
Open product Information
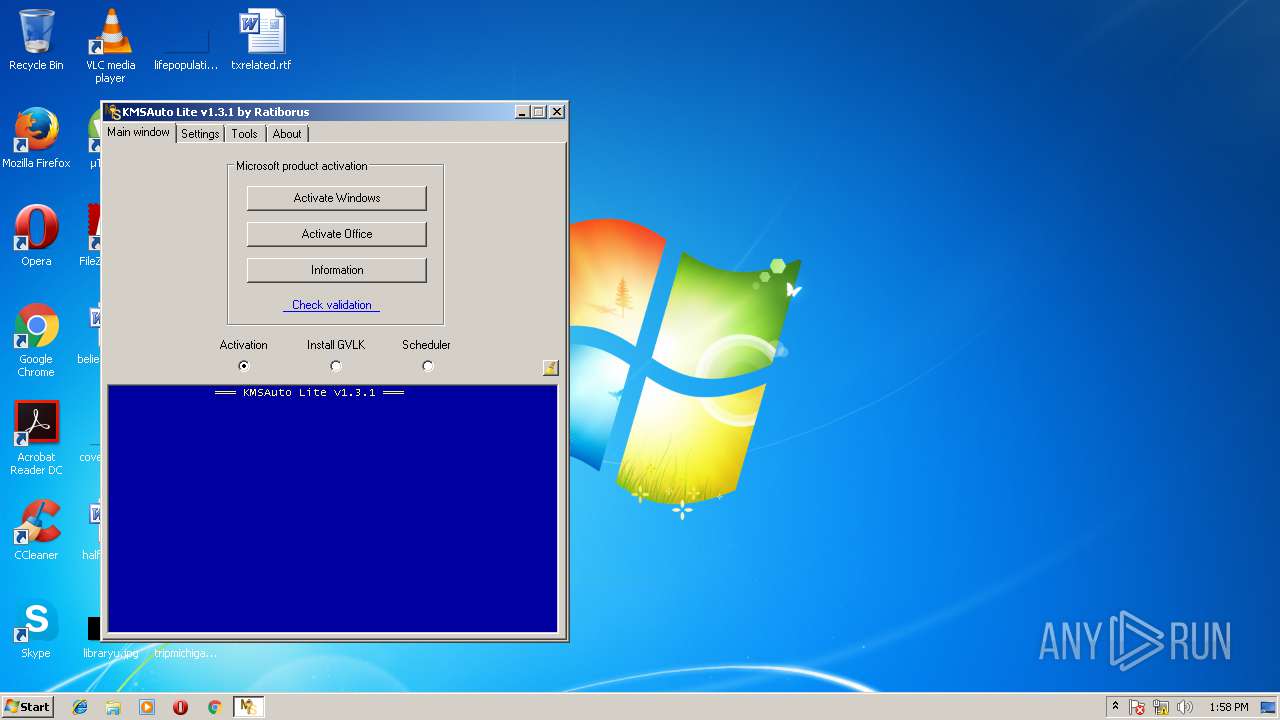coord(337,270)
